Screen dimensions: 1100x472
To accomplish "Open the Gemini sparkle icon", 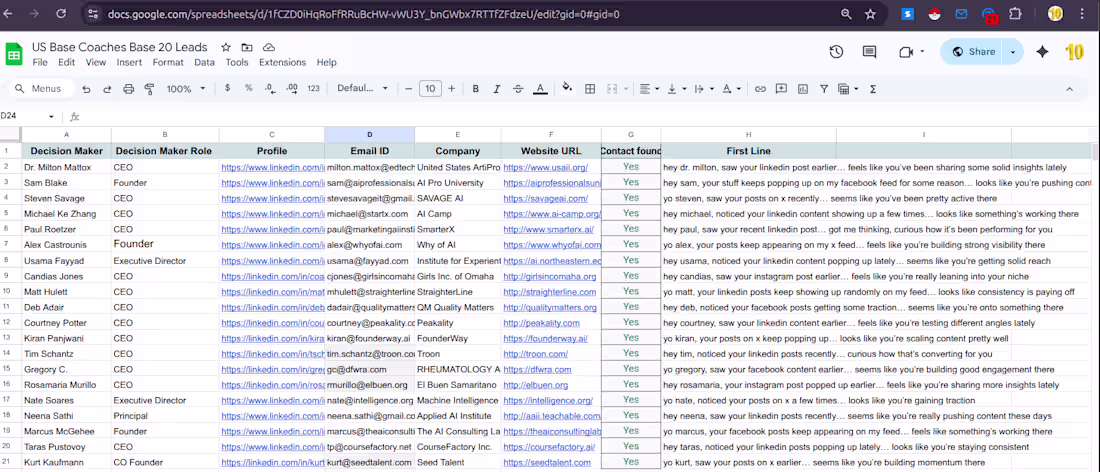I will [1042, 51].
